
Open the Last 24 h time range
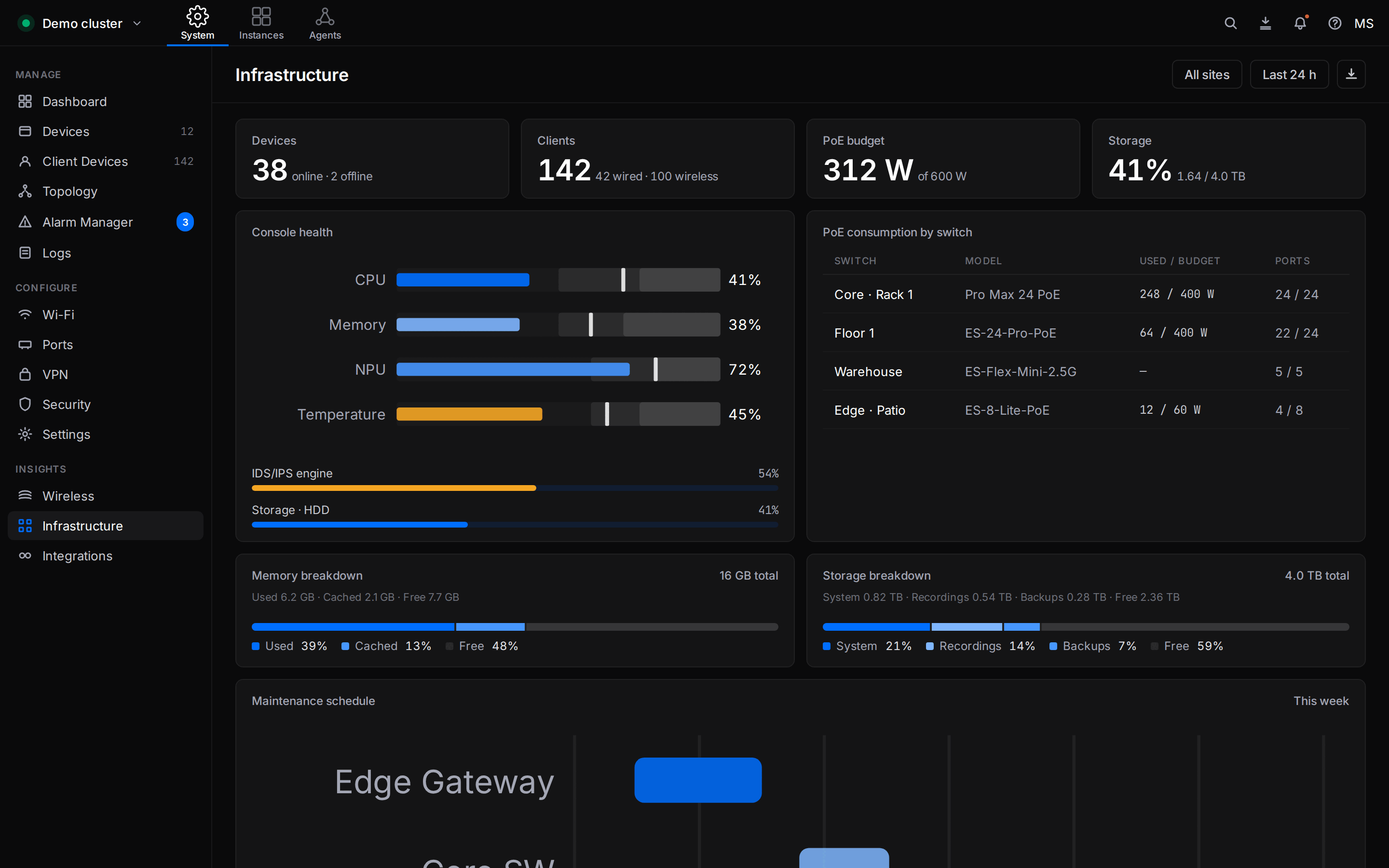1289,75
